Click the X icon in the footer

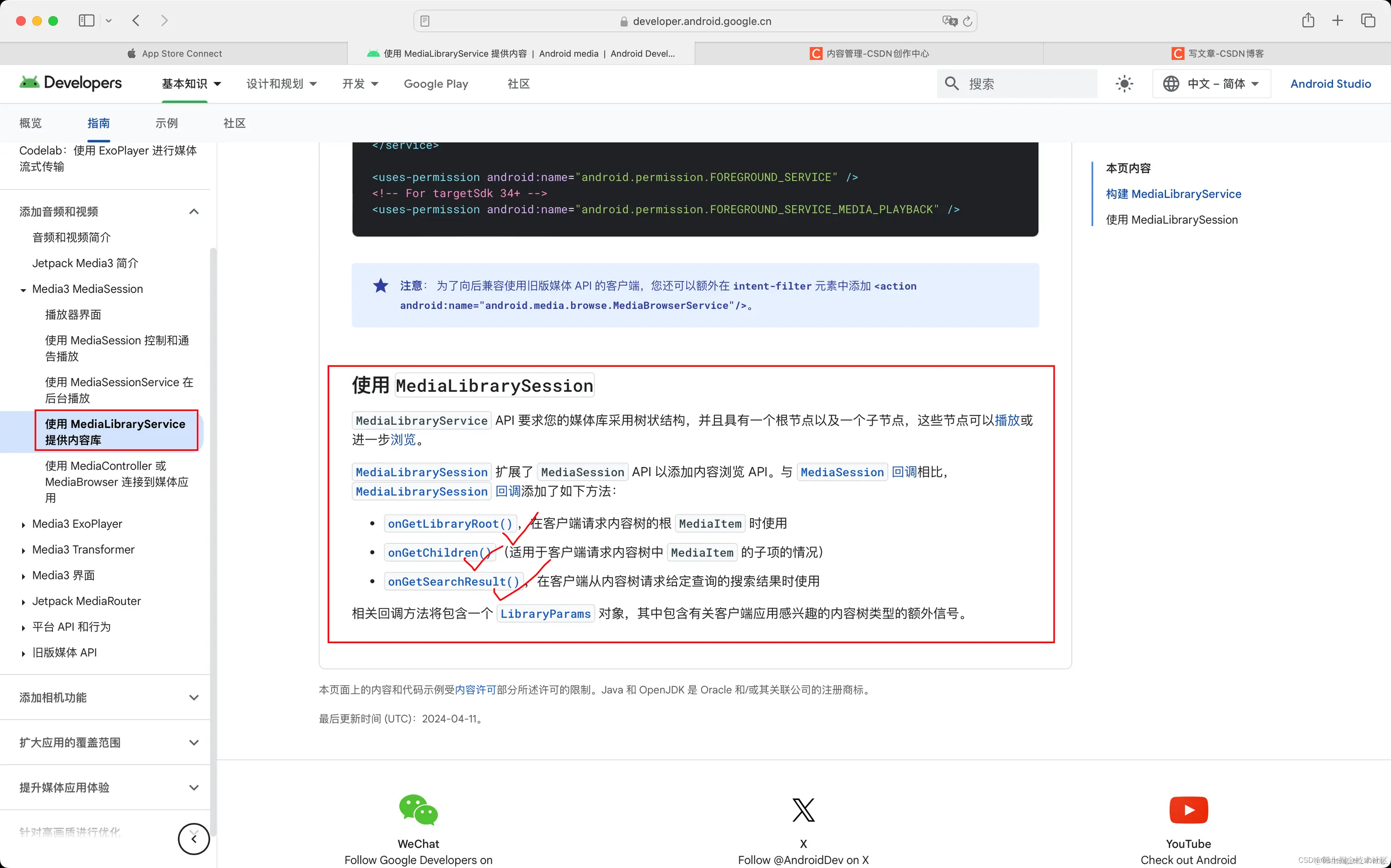[803, 810]
